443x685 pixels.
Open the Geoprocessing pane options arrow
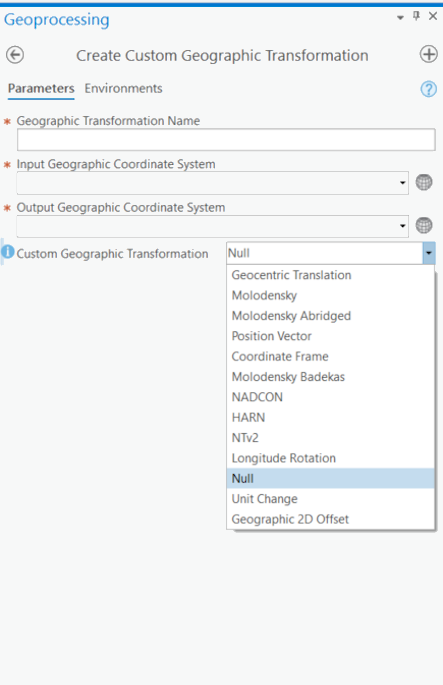(x=400, y=18)
